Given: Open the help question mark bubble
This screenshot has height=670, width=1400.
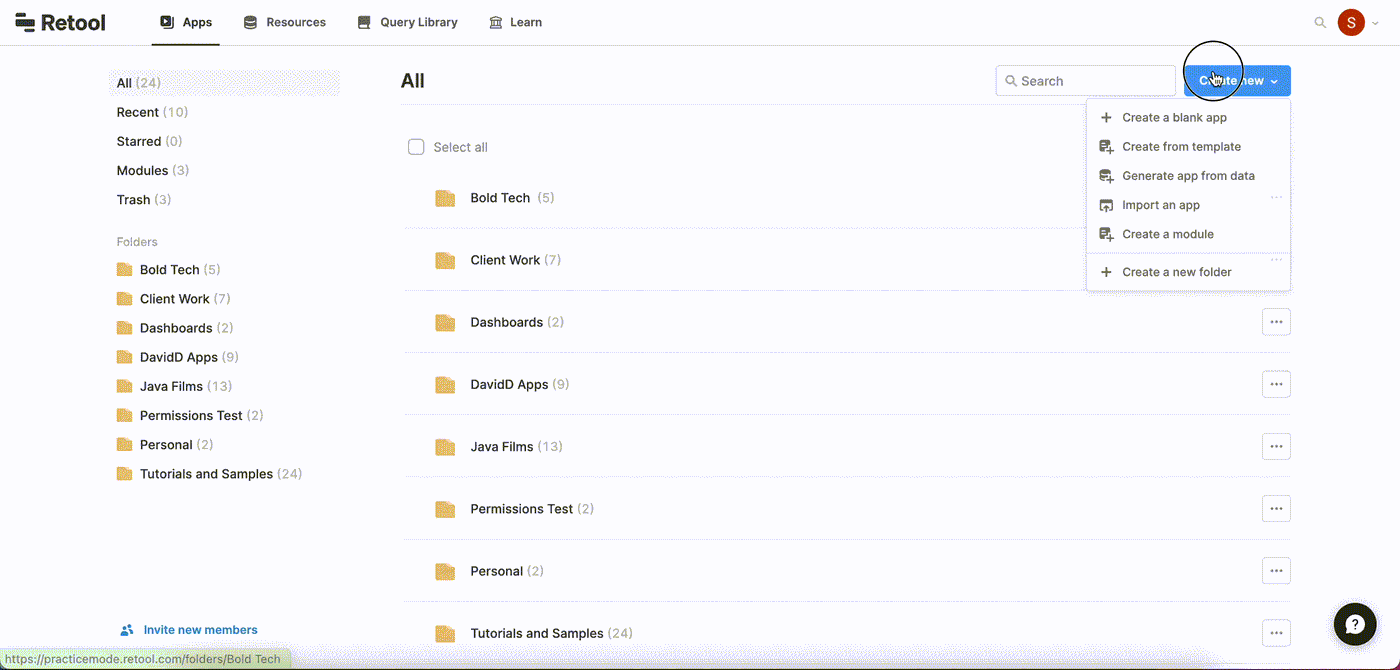Looking at the screenshot, I should coord(1355,625).
